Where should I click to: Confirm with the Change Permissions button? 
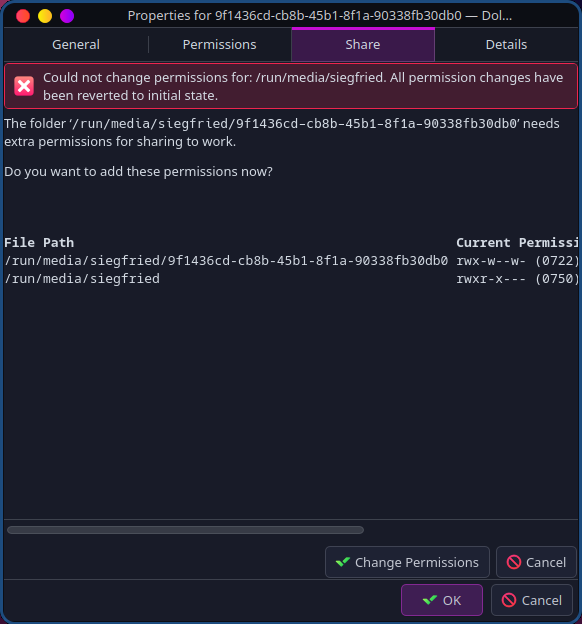tap(407, 562)
